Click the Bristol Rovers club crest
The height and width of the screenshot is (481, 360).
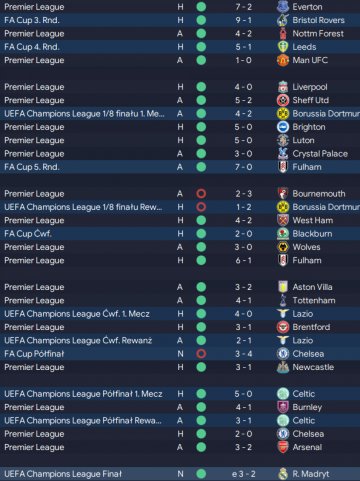(x=283, y=20)
